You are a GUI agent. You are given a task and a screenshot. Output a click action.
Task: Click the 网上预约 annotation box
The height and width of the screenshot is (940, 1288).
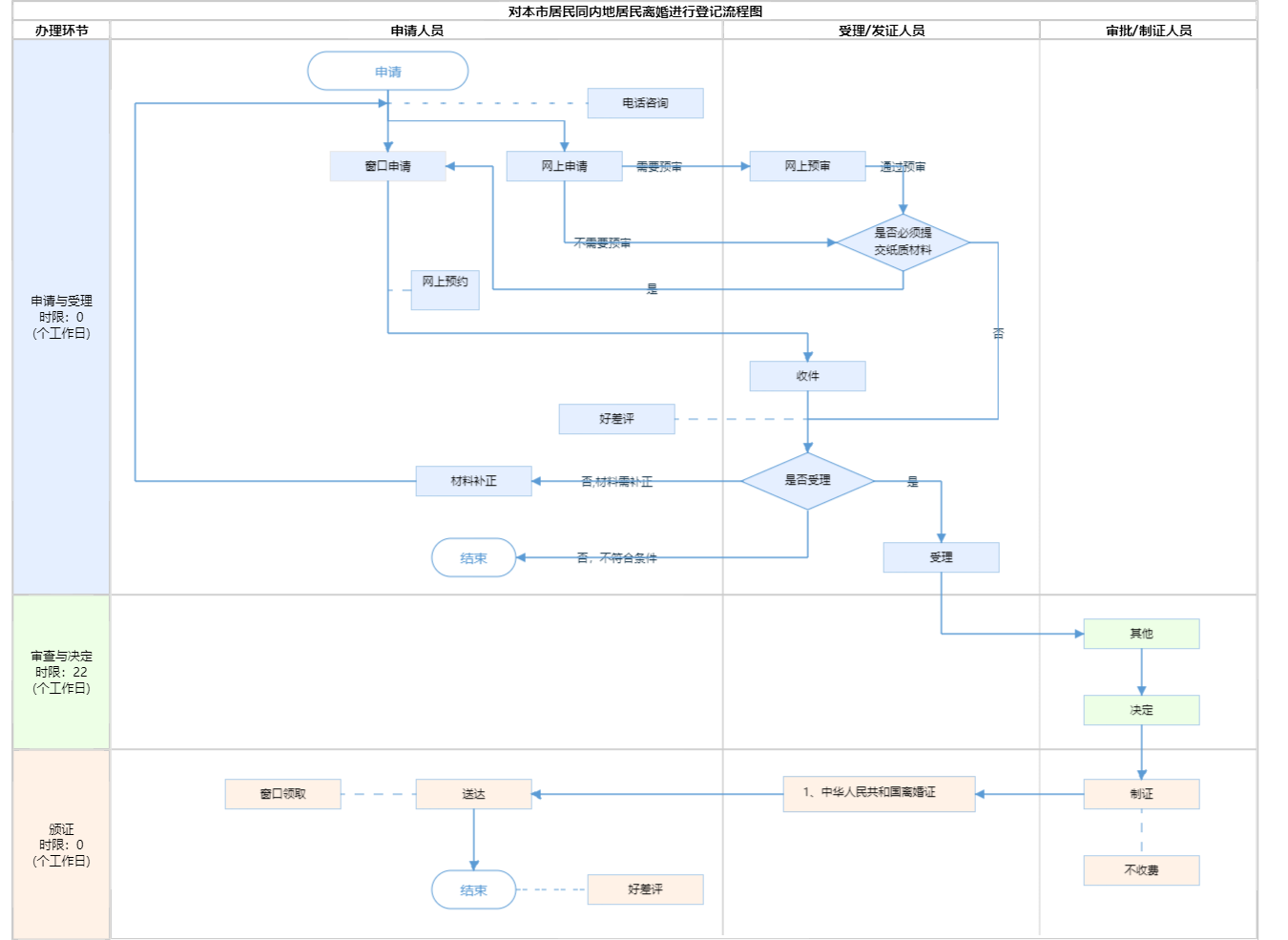point(445,289)
